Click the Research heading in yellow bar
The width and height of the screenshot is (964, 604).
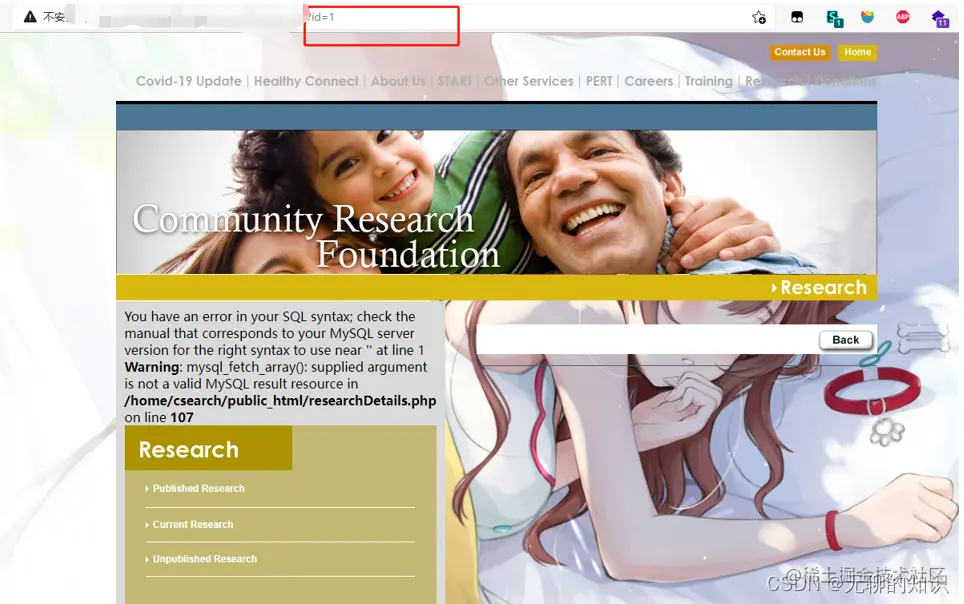(823, 287)
